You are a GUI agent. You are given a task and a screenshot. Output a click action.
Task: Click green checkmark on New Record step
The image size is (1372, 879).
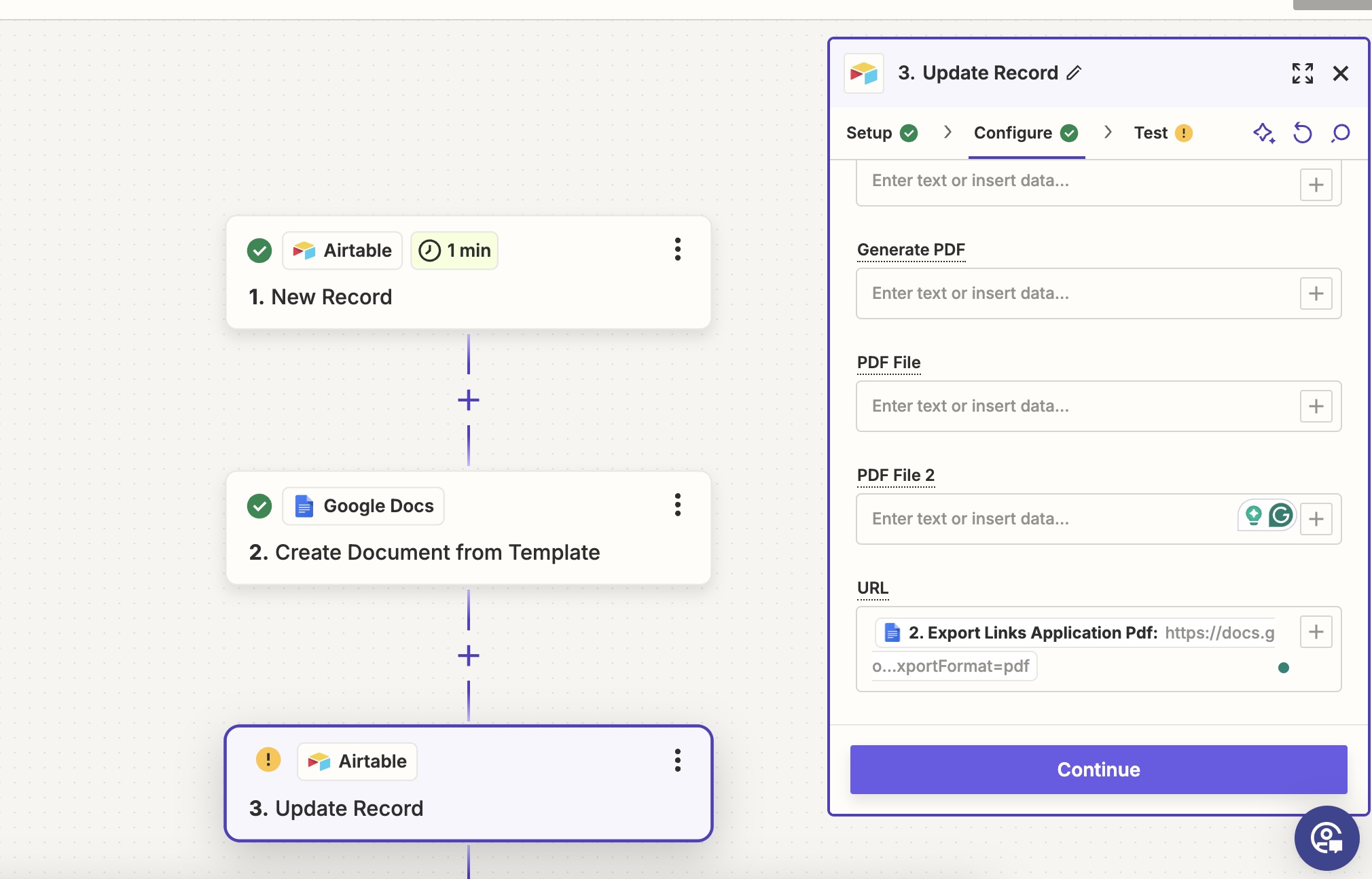[259, 251]
